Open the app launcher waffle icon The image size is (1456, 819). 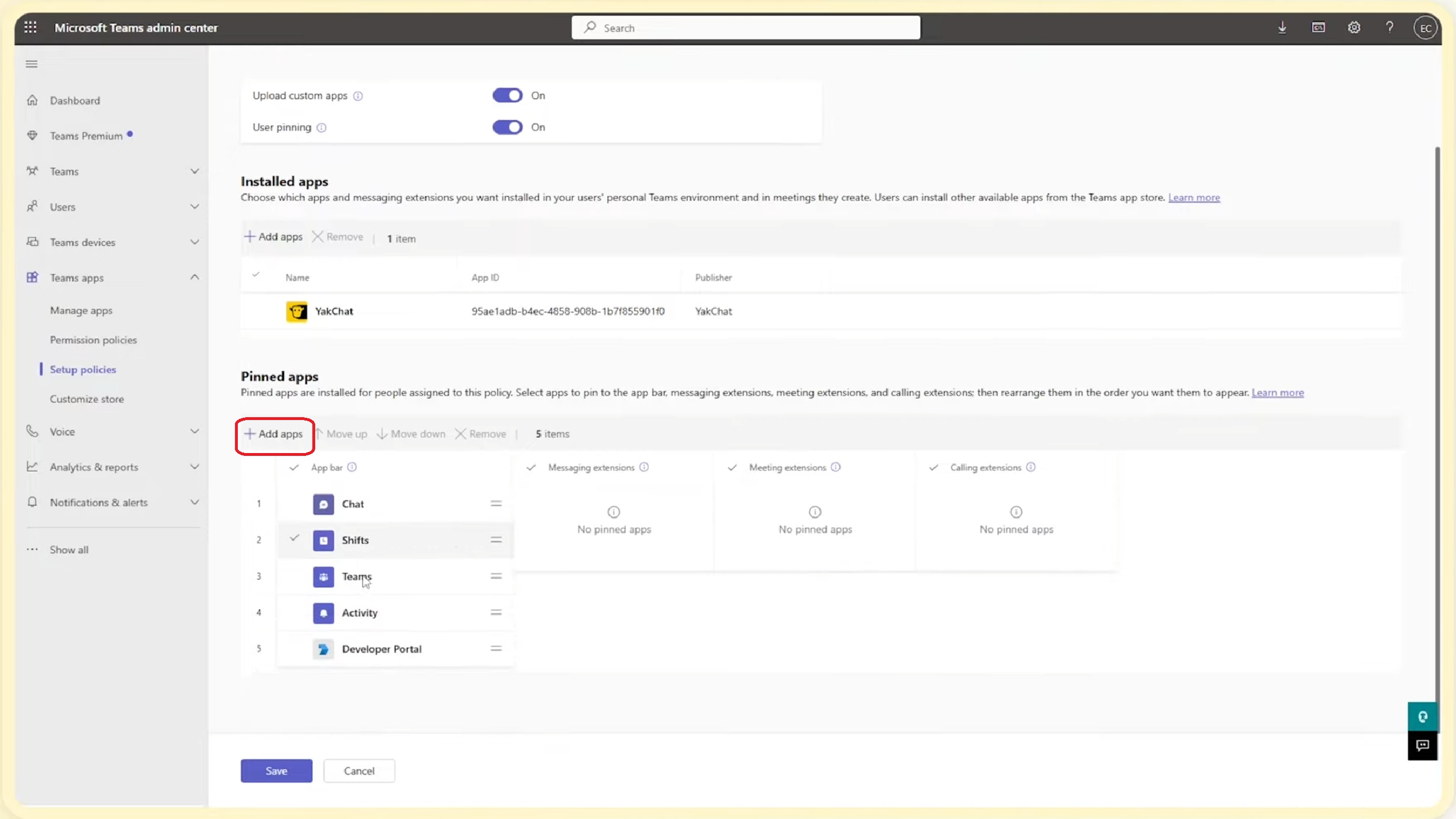click(x=31, y=27)
